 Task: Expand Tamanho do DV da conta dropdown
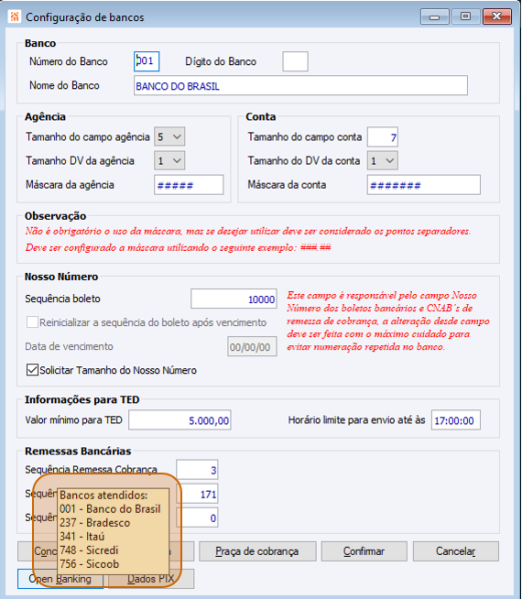(383, 161)
